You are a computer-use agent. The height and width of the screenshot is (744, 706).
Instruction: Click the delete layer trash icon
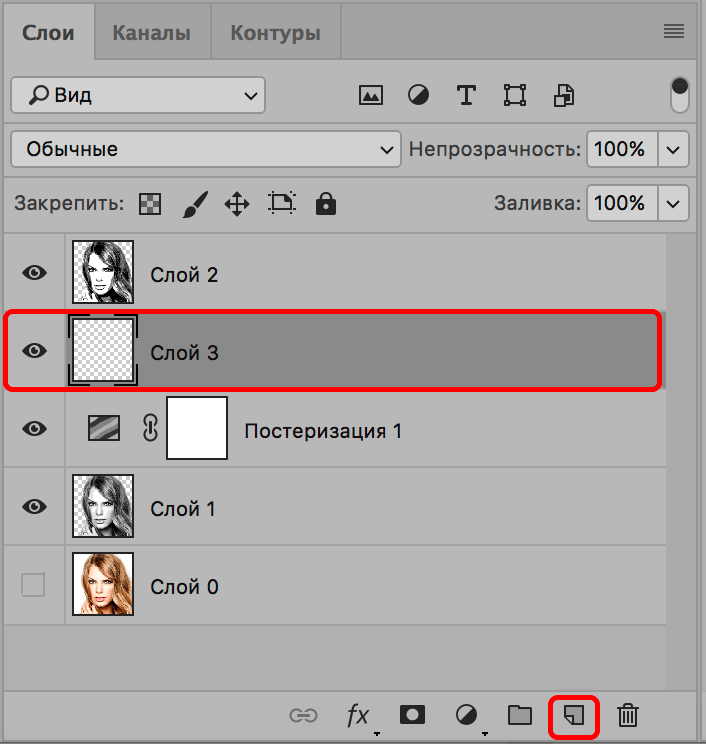(628, 715)
